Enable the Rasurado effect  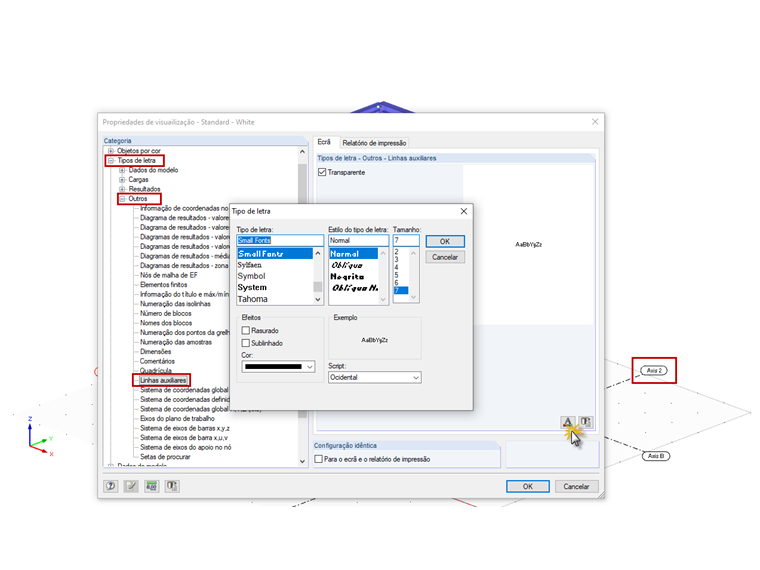click(246, 331)
